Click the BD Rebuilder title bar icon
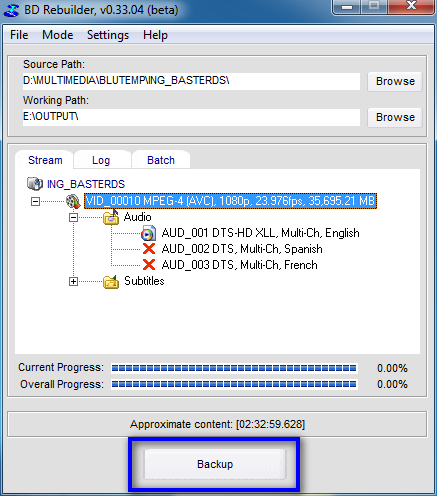Viewport: 437px width, 496px height. [x=11, y=10]
